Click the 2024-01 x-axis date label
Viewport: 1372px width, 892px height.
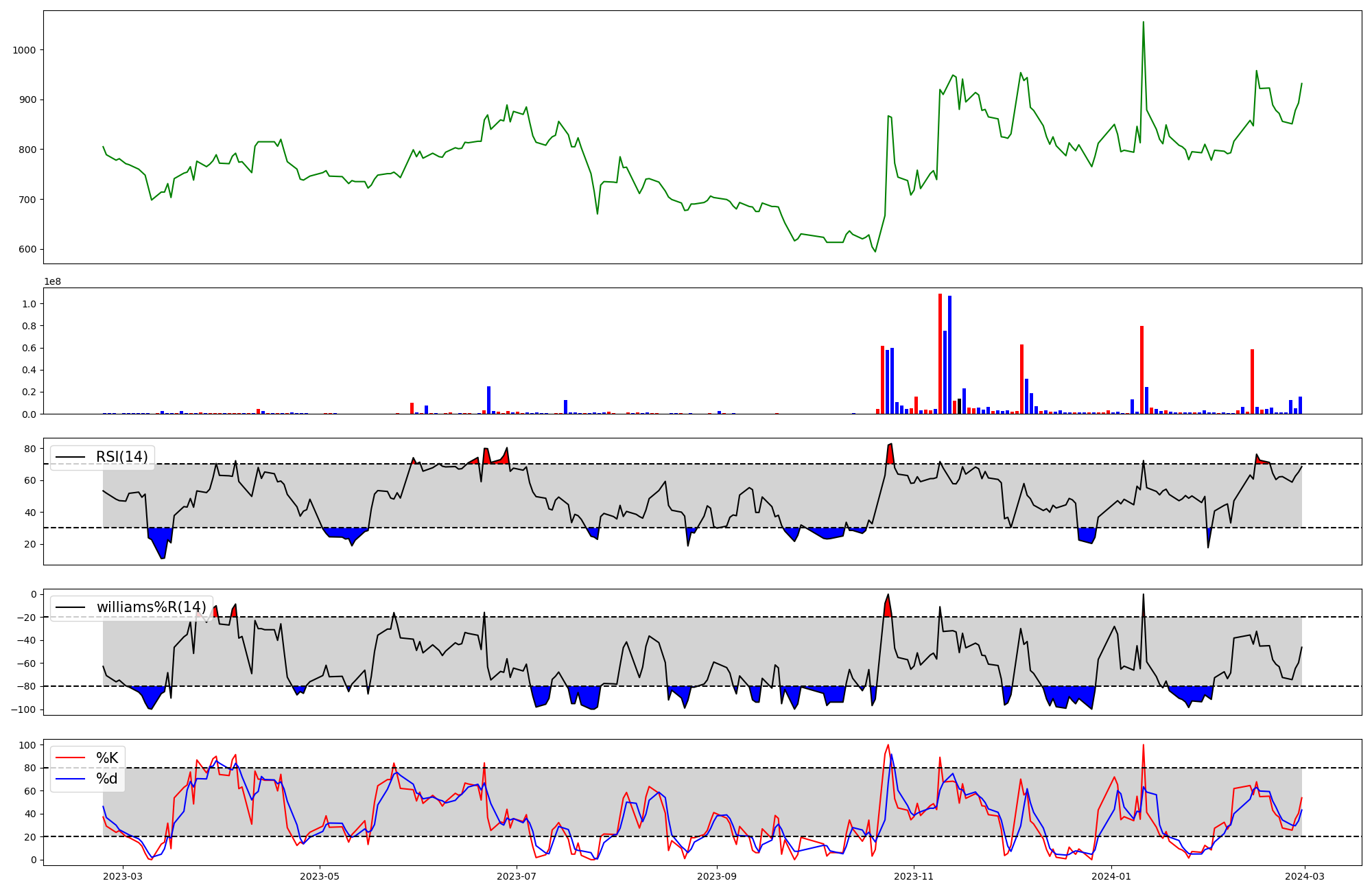[x=1111, y=876]
